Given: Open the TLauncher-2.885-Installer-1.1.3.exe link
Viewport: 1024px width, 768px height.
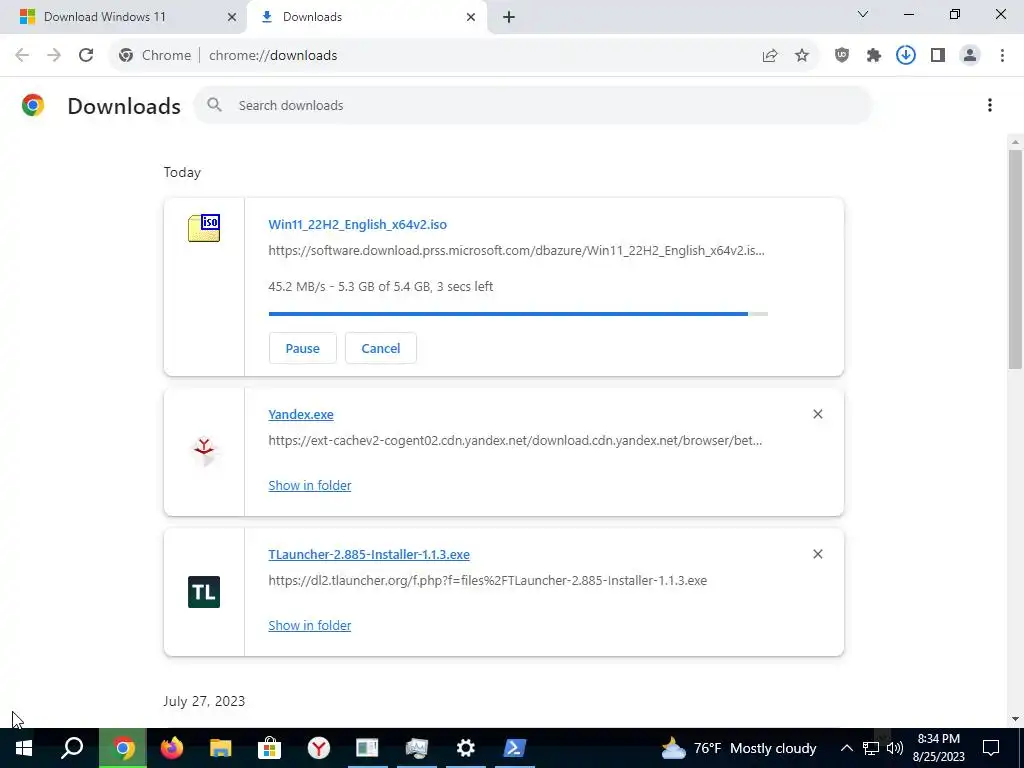Looking at the screenshot, I should (x=369, y=554).
